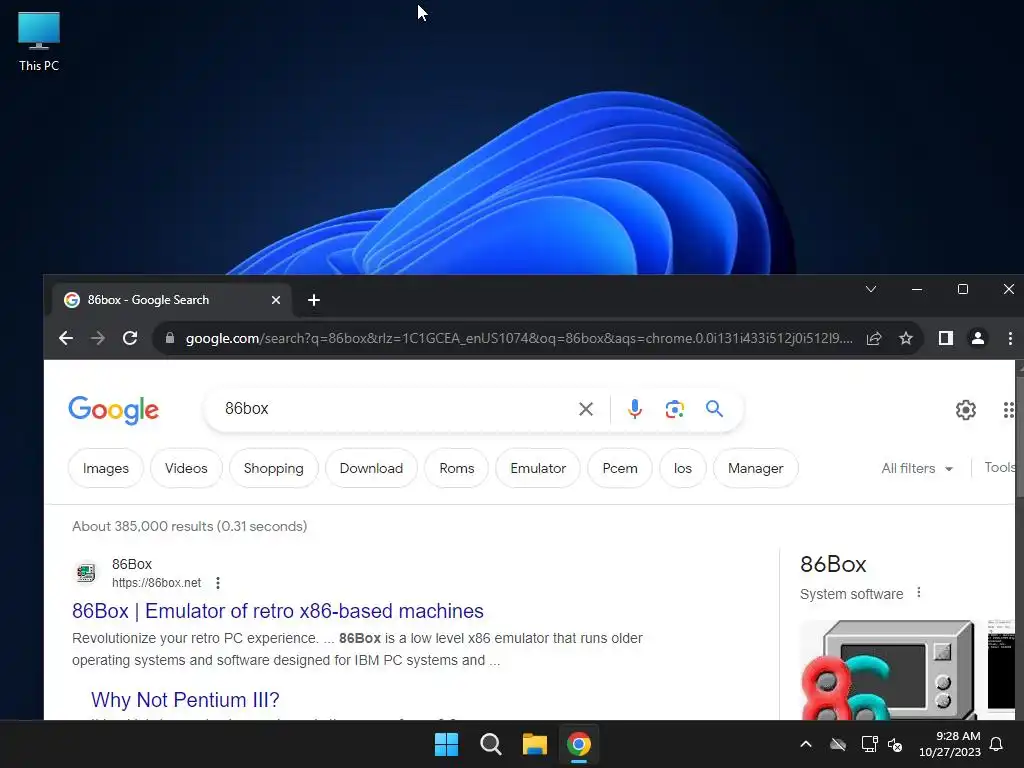Open notifications bell in taskbar
The height and width of the screenshot is (768, 1024).
pos(997,744)
